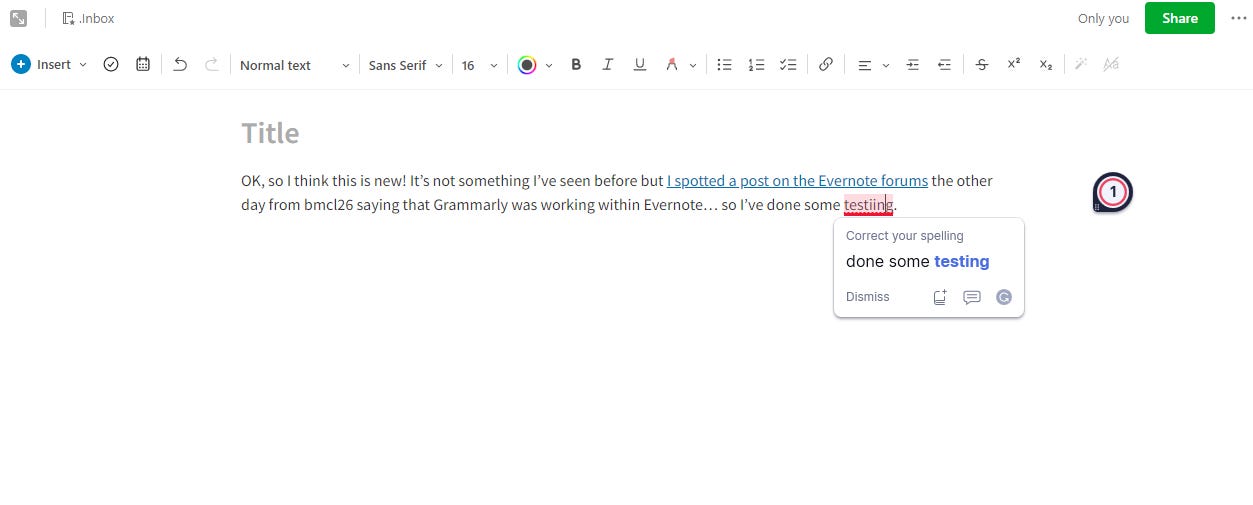Click the increase indent icon

tap(913, 65)
